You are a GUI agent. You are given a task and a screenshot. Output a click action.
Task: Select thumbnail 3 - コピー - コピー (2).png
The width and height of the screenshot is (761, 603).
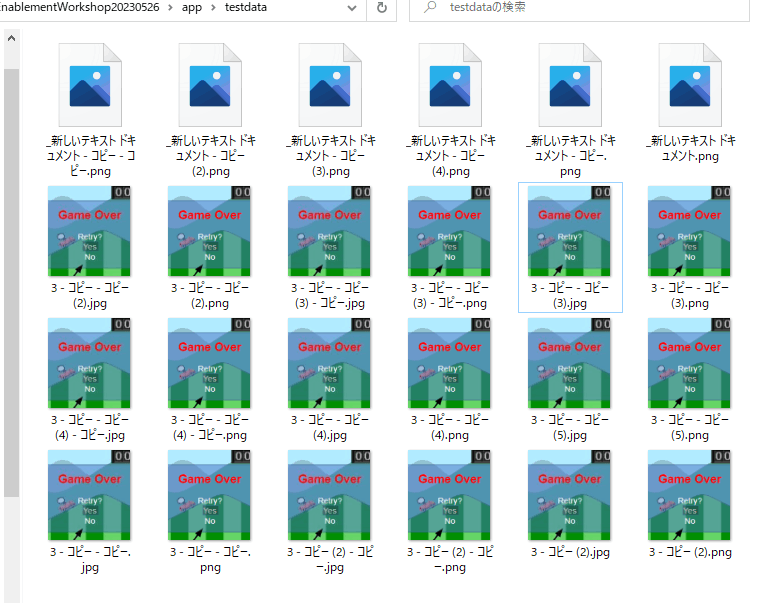(x=209, y=231)
